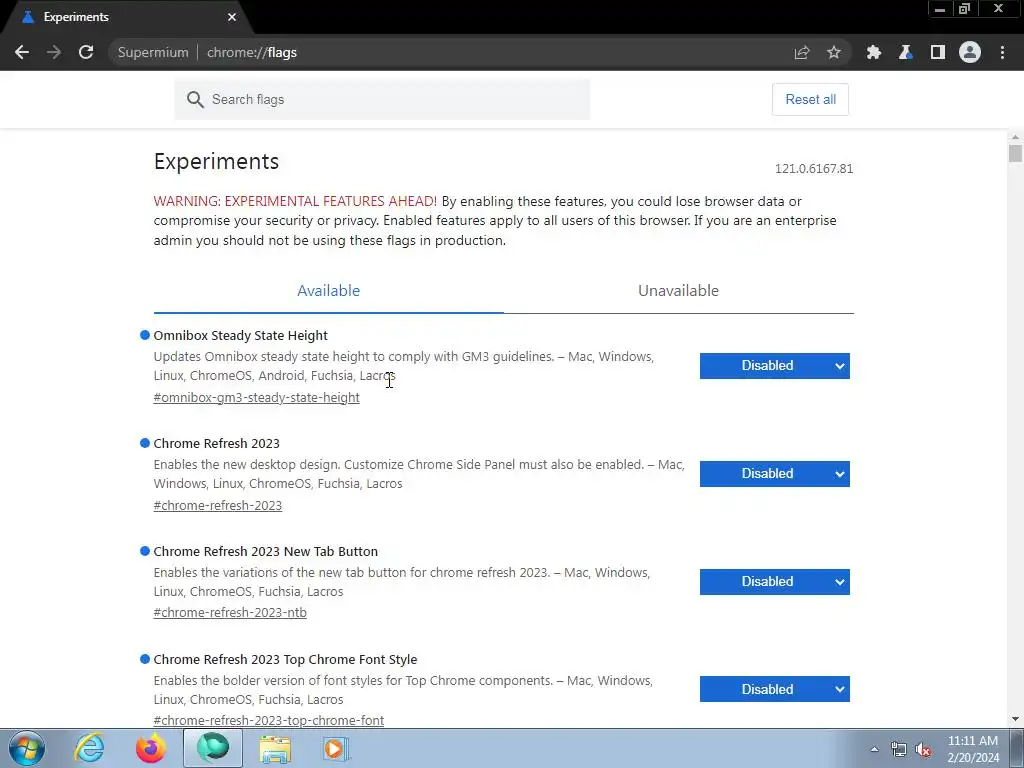Click Chrome Refresh 2023 Top Chrome Font Style title
The height and width of the screenshot is (768, 1024).
[x=285, y=660]
